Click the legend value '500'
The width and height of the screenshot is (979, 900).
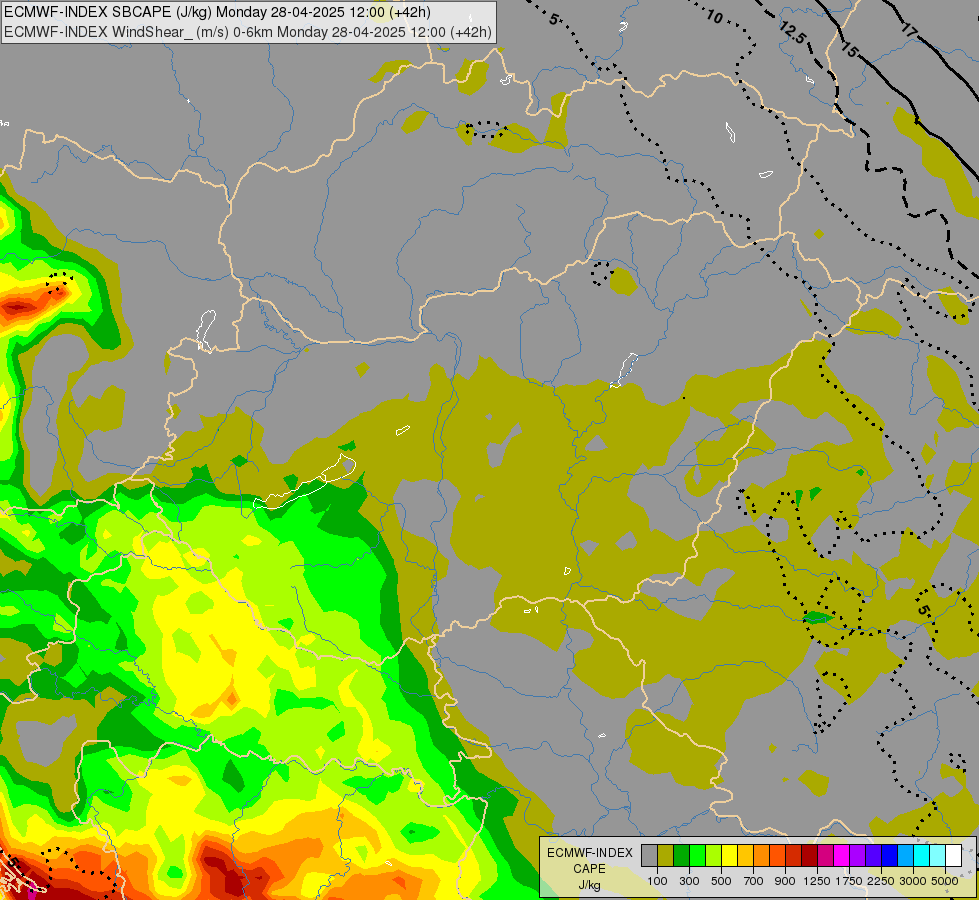pyautogui.click(x=721, y=881)
